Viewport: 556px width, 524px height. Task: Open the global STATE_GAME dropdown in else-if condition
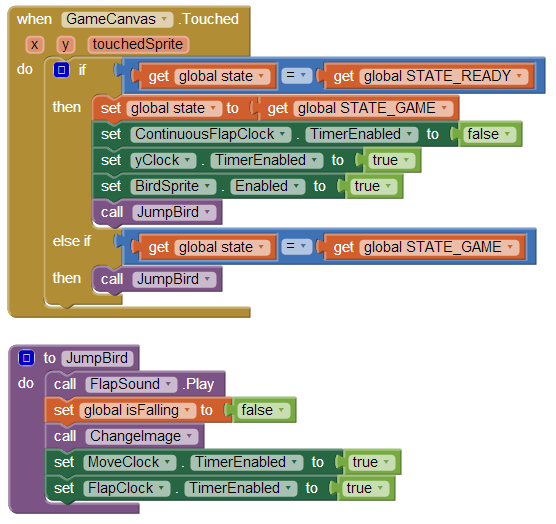tap(439, 247)
